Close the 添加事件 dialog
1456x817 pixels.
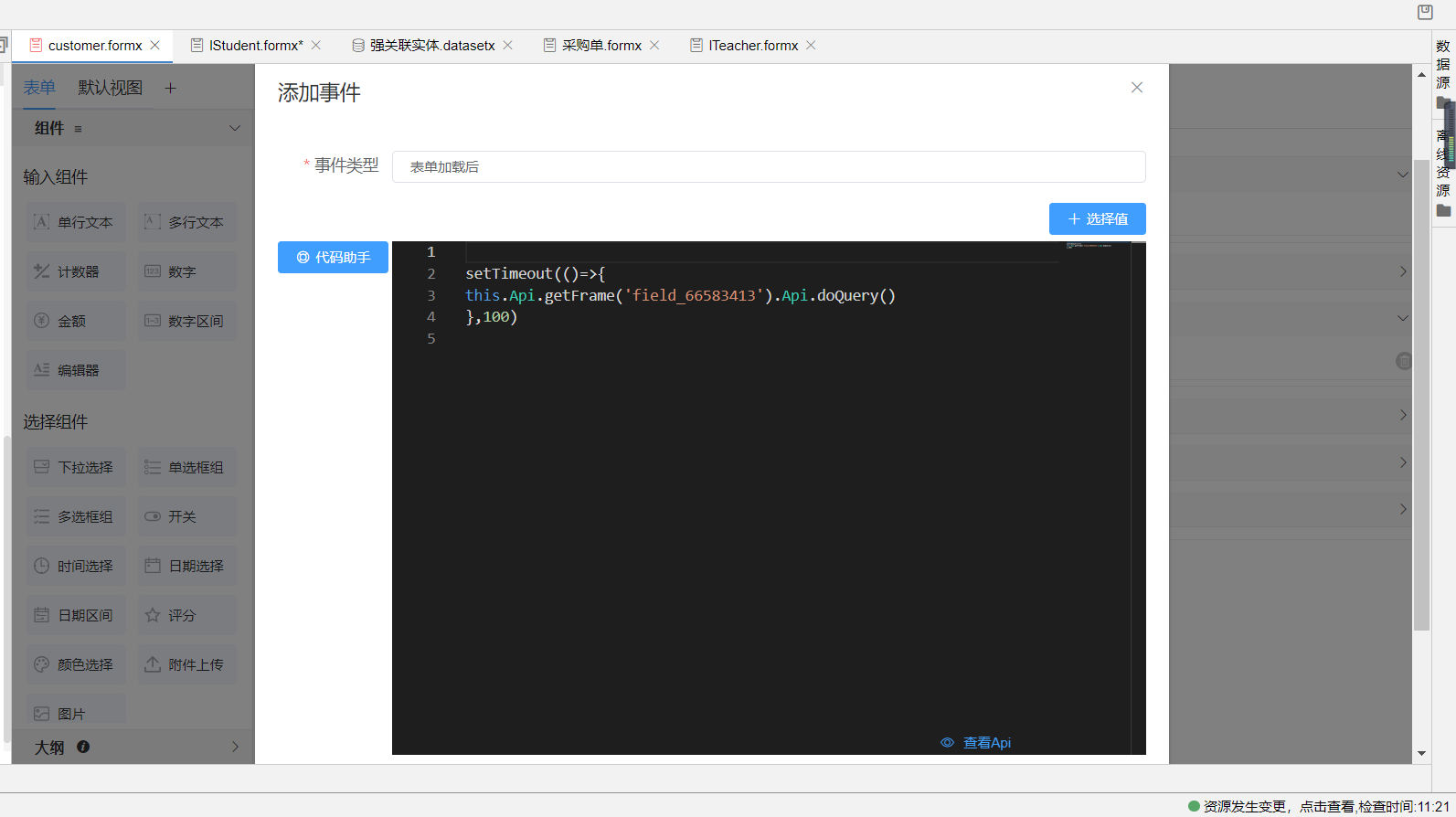pos(1136,88)
